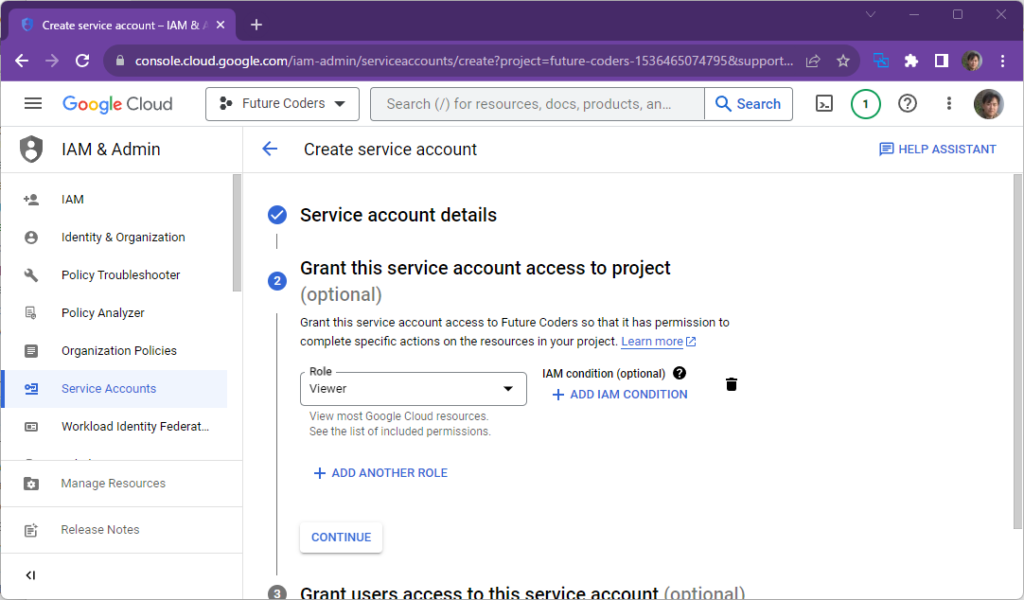
Task: Open the Future Coders project picker
Action: 282,104
